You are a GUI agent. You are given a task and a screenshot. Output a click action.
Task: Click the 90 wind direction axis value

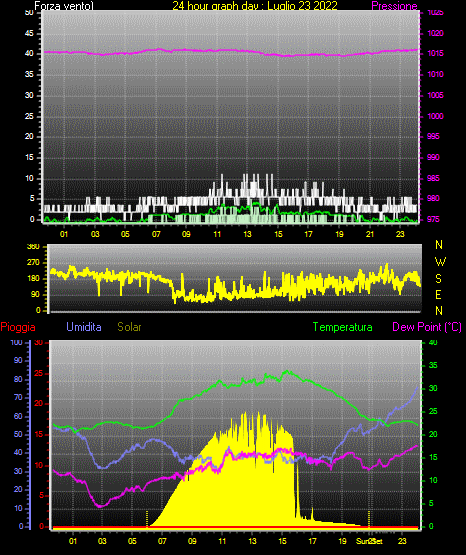click(x=35, y=294)
